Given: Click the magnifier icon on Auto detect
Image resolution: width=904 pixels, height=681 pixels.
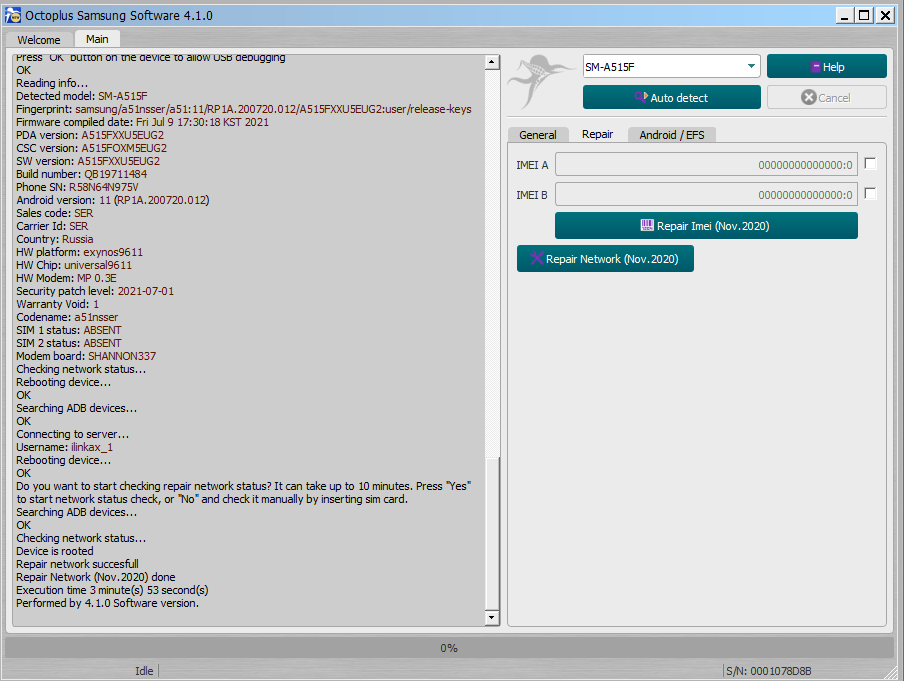Looking at the screenshot, I should tap(641, 97).
